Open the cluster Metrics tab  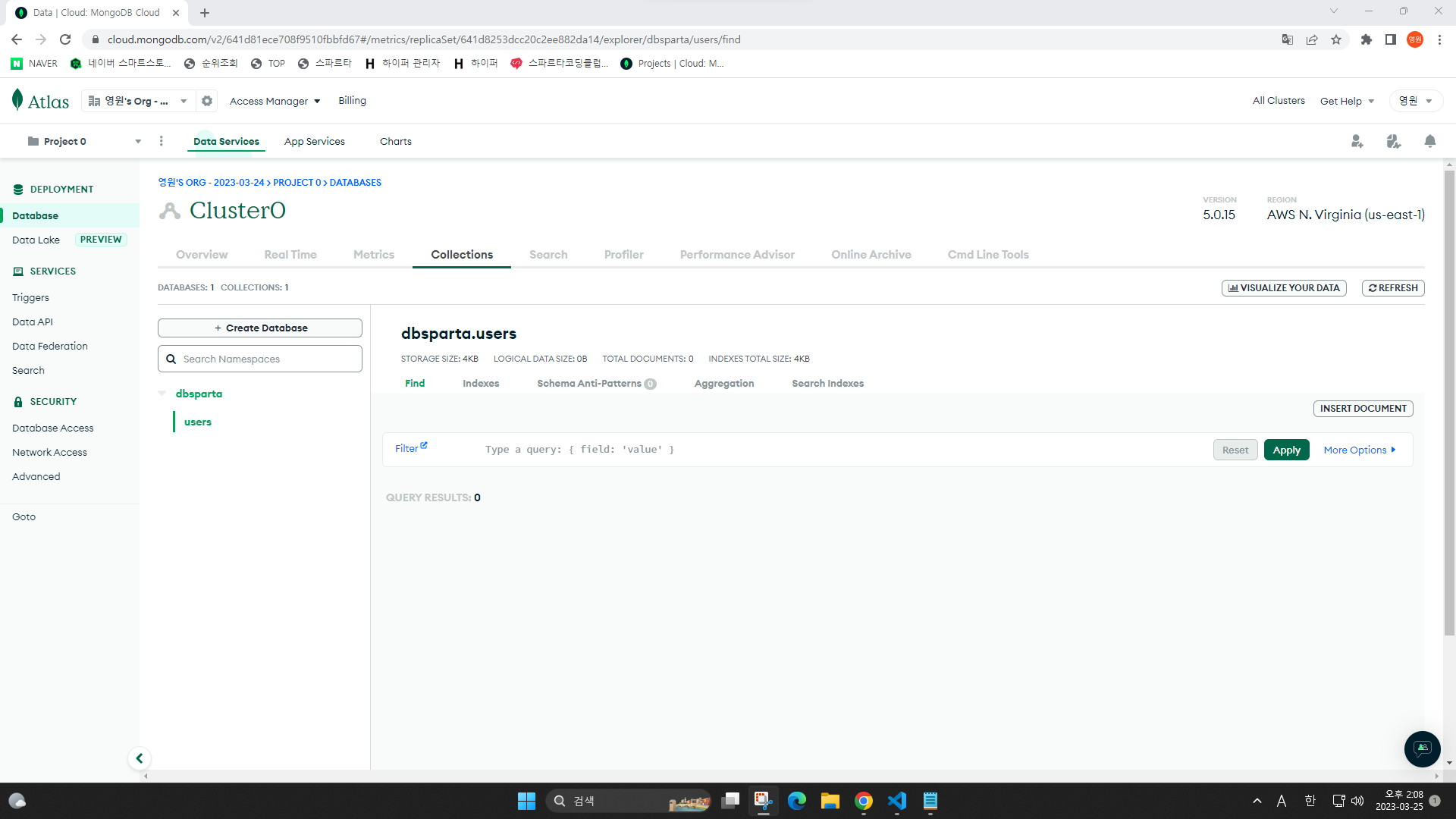coord(374,255)
